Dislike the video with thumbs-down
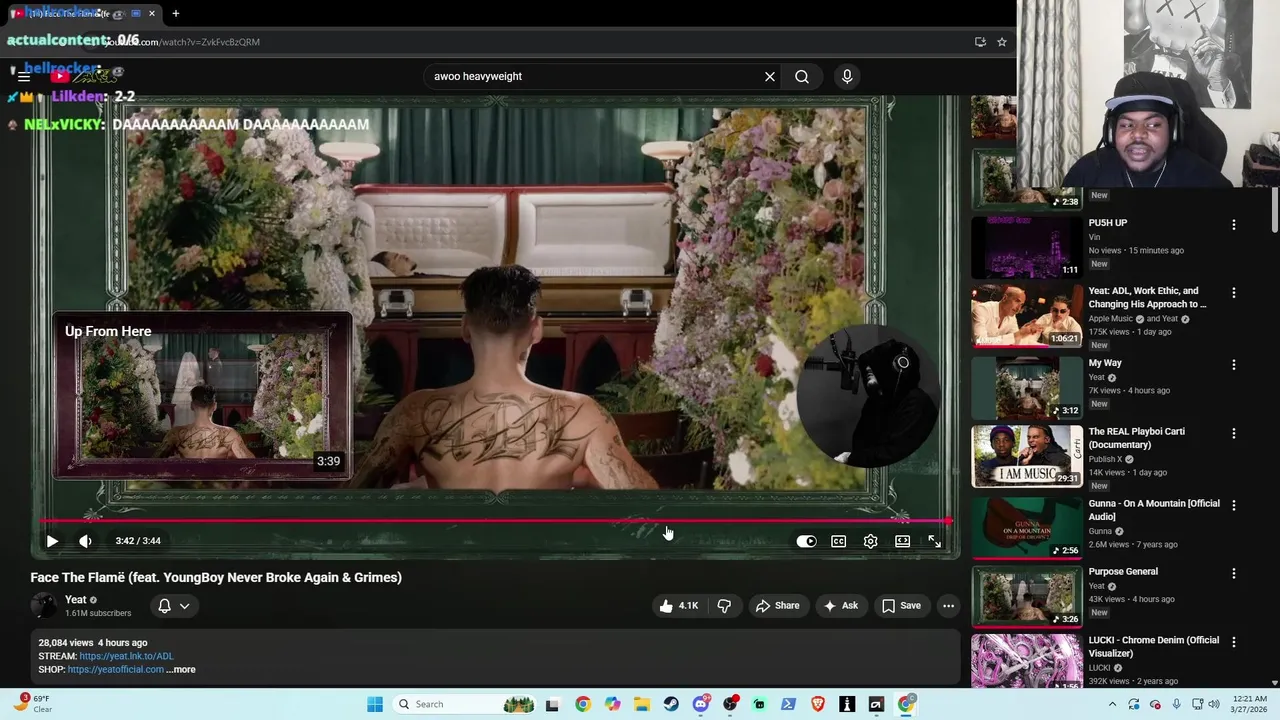 click(724, 605)
